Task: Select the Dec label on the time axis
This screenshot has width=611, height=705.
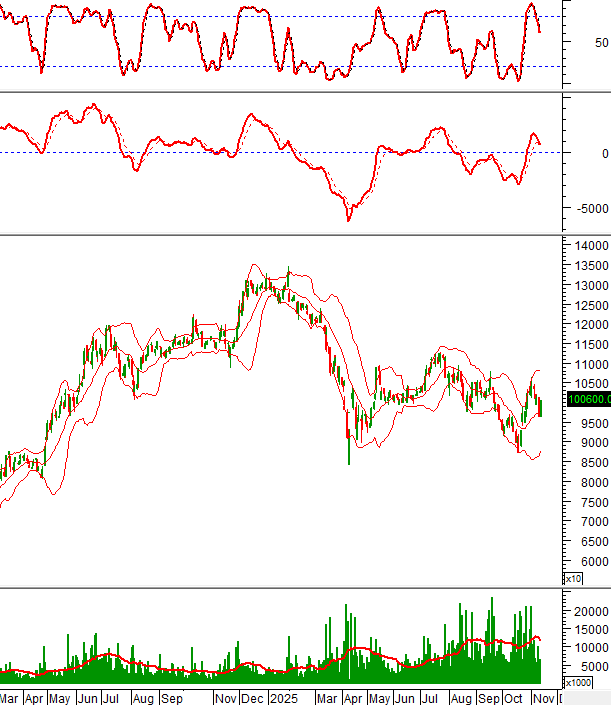Action: [252, 697]
